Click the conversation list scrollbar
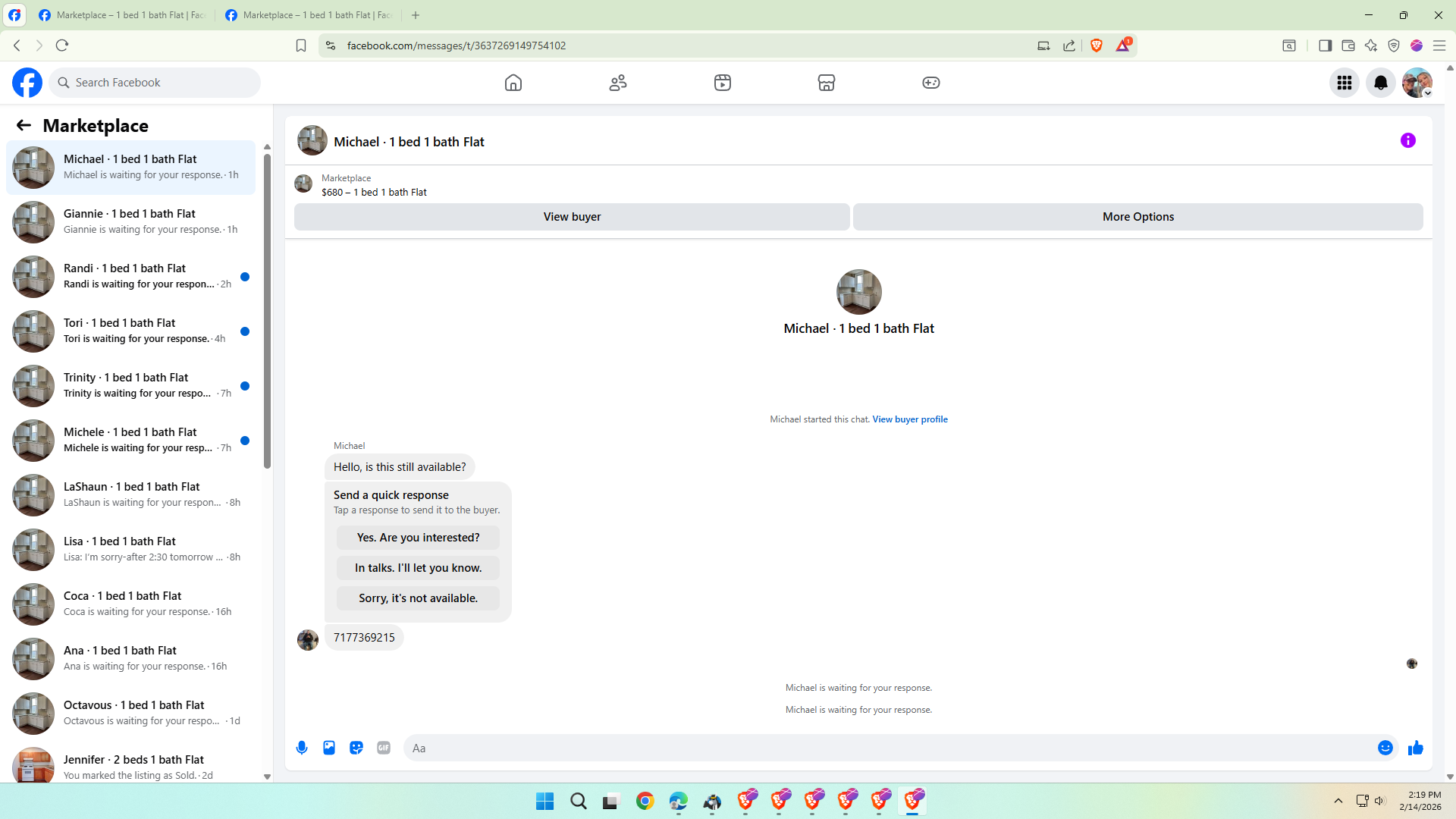 [267, 311]
